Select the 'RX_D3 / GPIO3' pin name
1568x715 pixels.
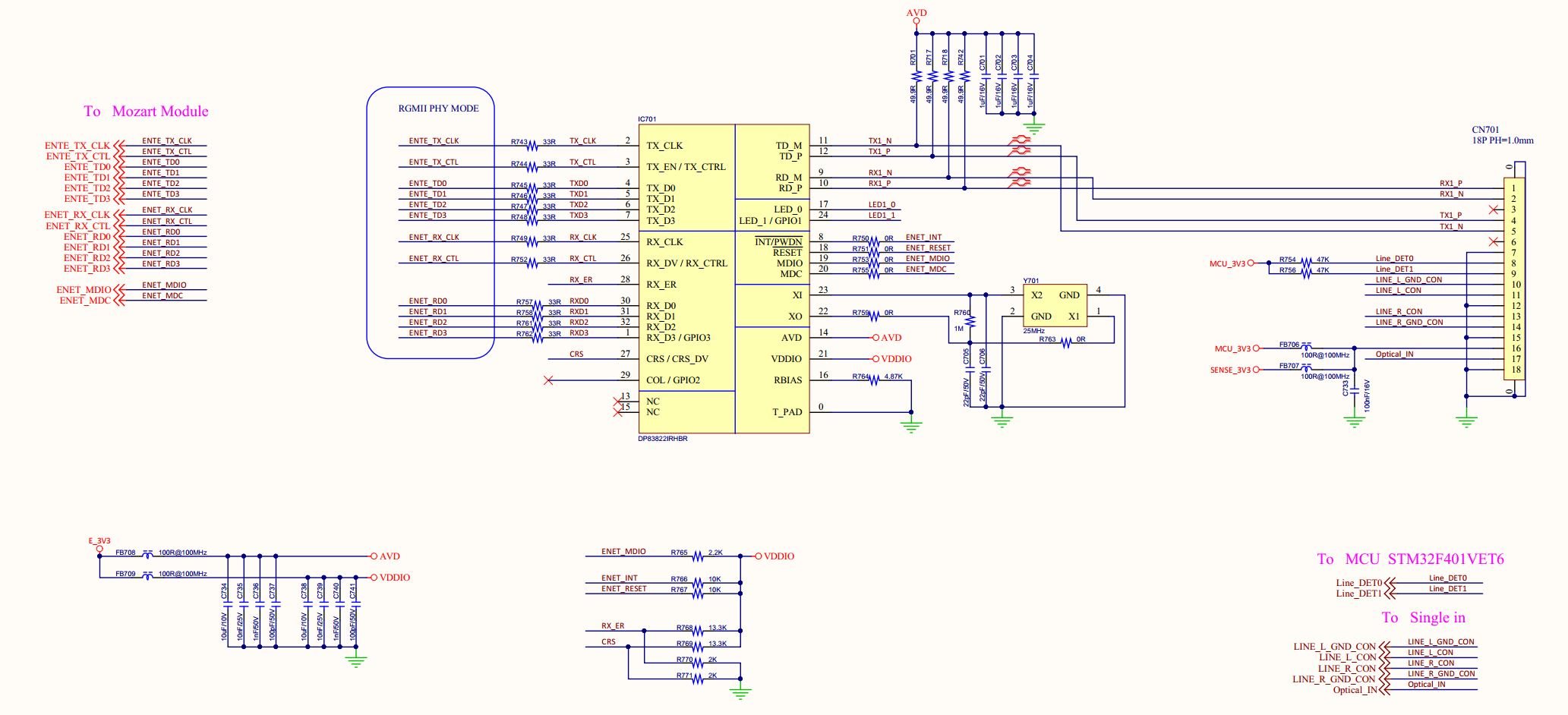678,338
